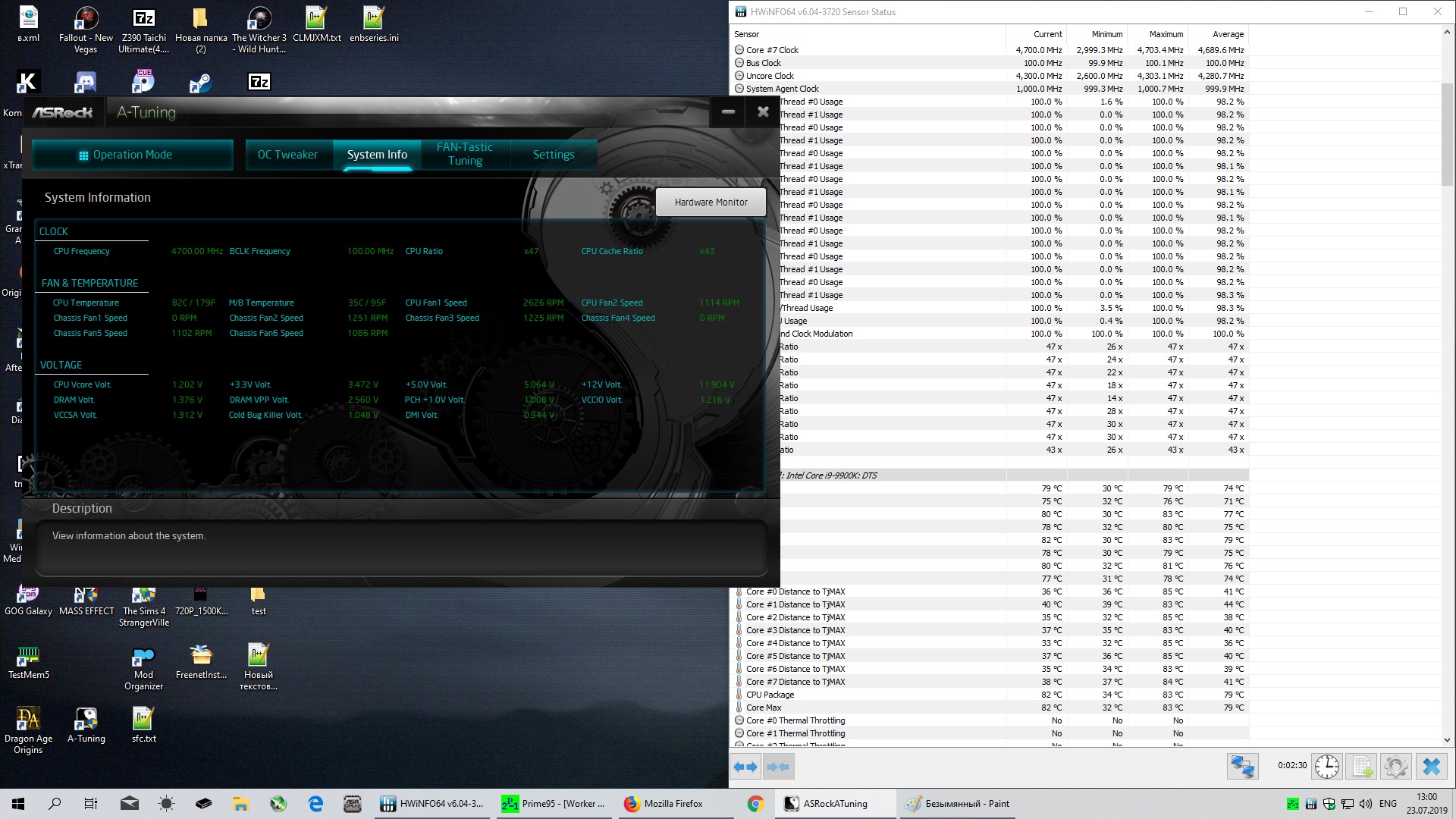
Task: Select the Settings tab in A-Tuning
Action: 553,155
